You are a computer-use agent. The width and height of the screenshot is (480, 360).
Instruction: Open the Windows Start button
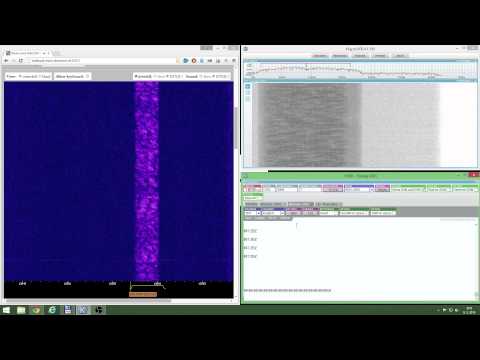(6, 310)
